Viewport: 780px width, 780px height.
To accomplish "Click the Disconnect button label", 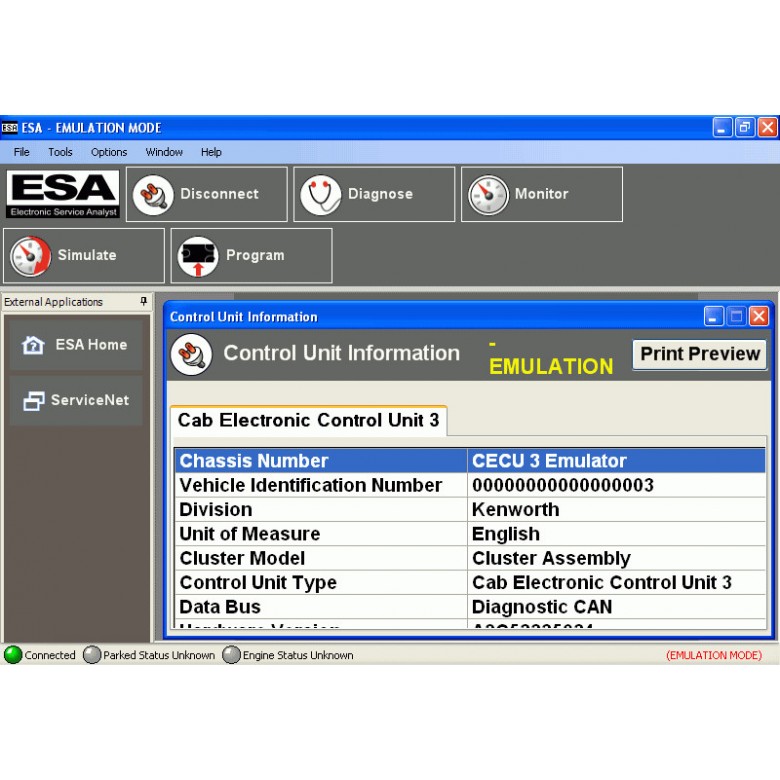I will click(x=219, y=194).
